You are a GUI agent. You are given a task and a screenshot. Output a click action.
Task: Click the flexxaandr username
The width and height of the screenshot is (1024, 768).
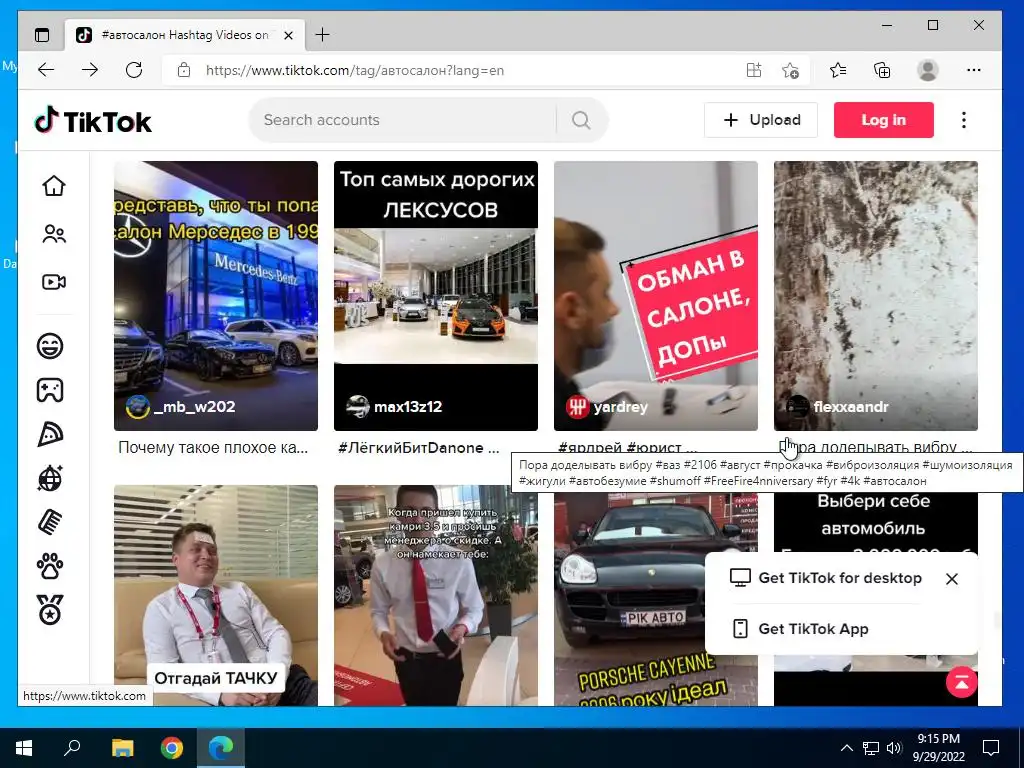[x=851, y=407]
